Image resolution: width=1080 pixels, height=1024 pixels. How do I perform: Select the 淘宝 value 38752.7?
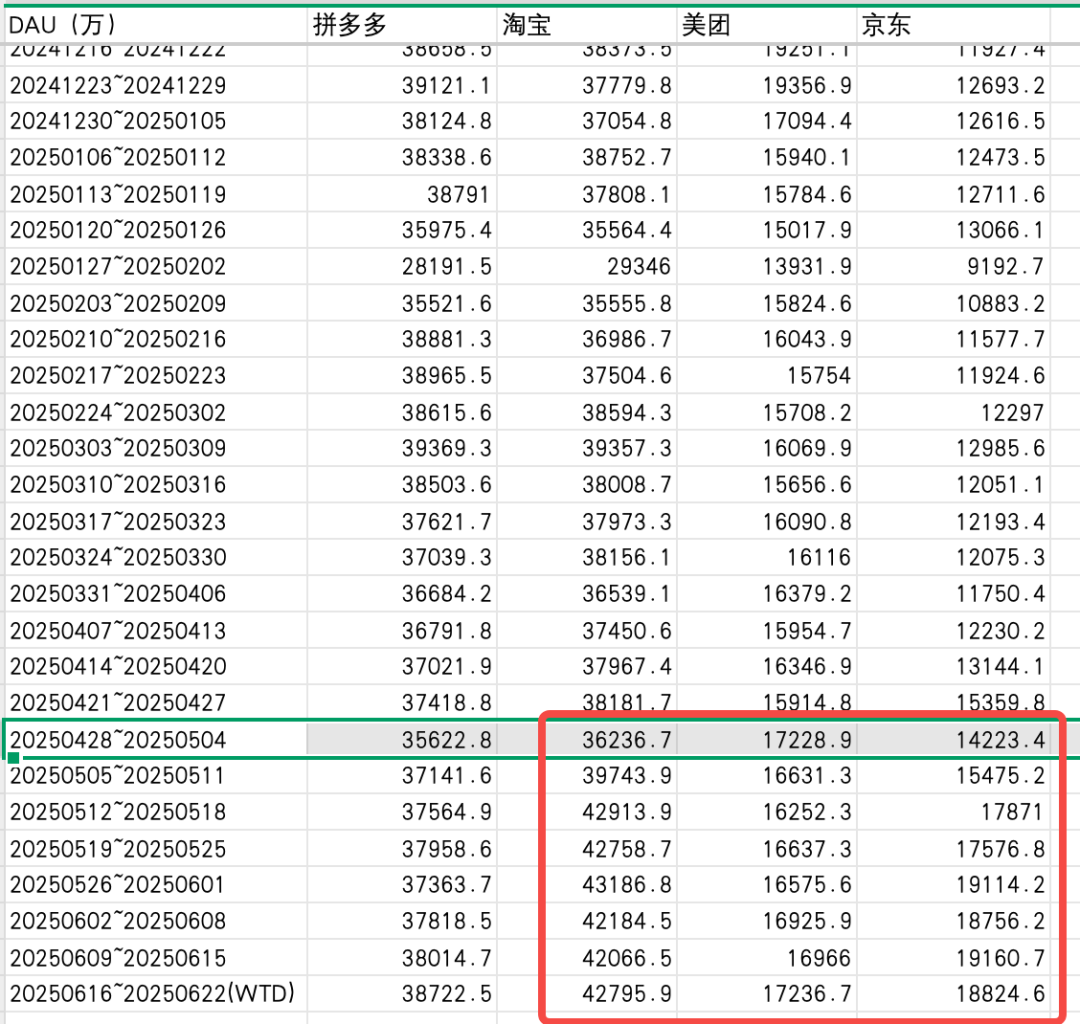tap(587, 158)
